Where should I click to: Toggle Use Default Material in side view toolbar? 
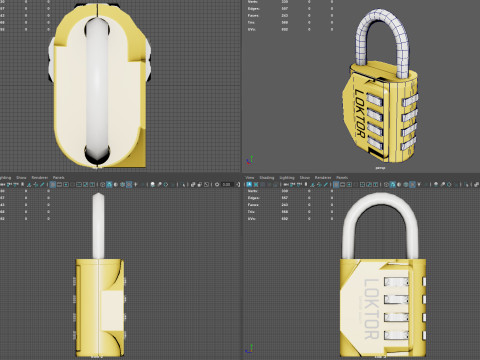pos(115,184)
